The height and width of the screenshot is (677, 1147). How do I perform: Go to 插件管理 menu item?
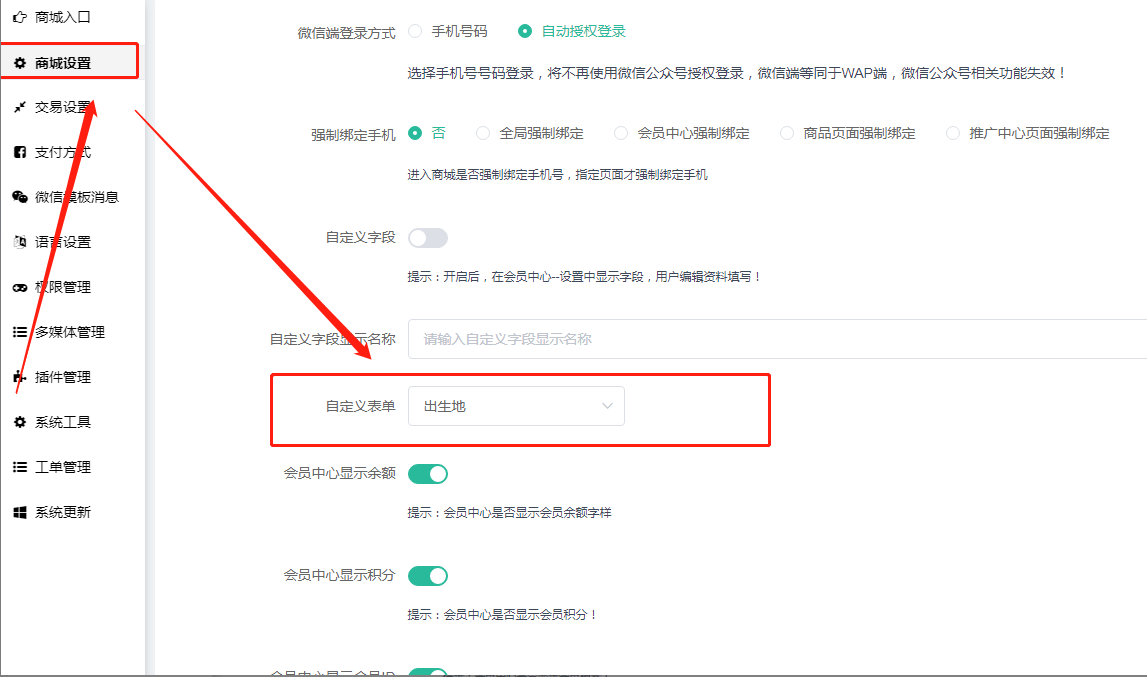pyautogui.click(x=62, y=377)
